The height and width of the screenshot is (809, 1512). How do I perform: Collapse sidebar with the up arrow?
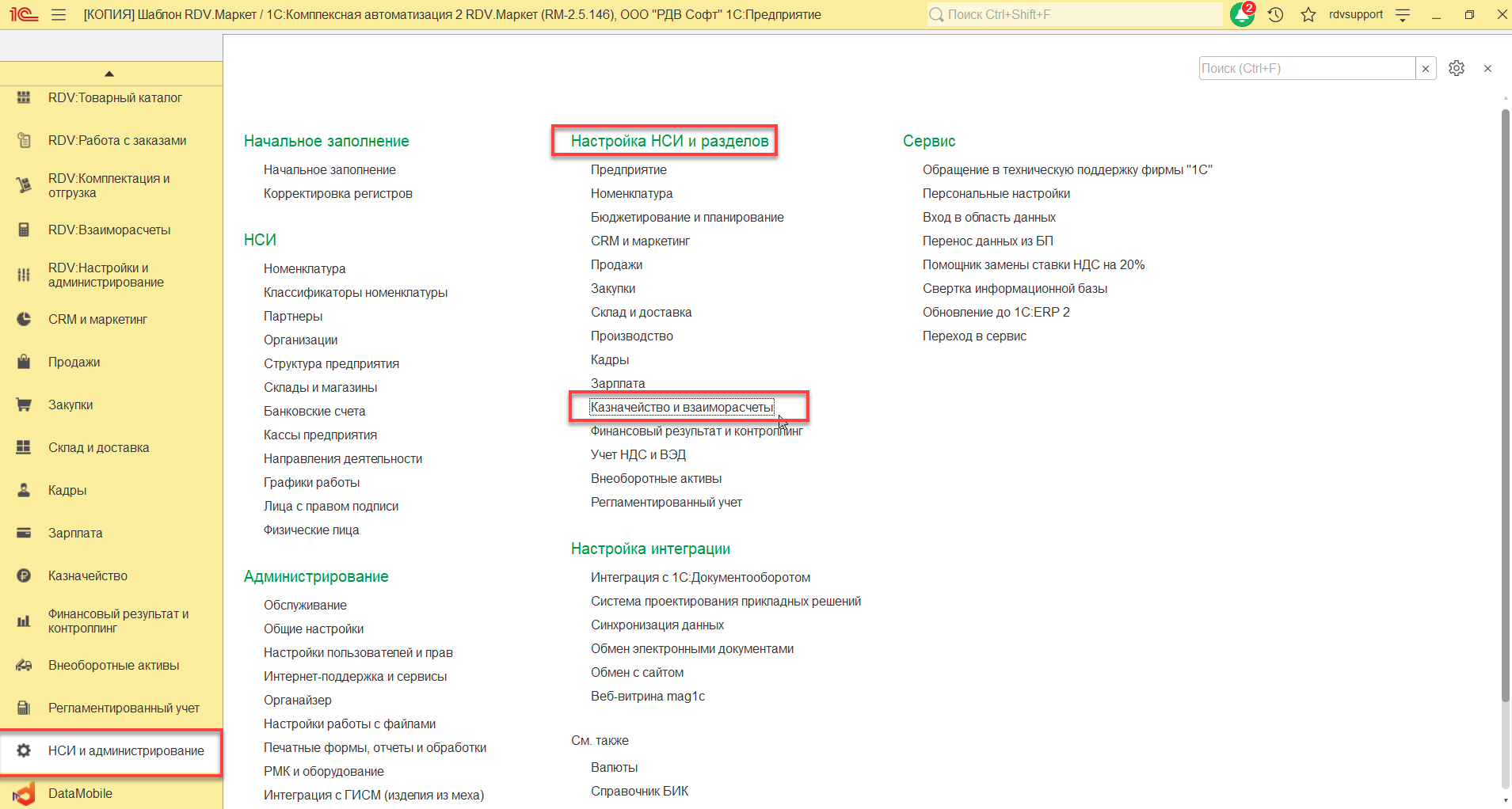(109, 74)
